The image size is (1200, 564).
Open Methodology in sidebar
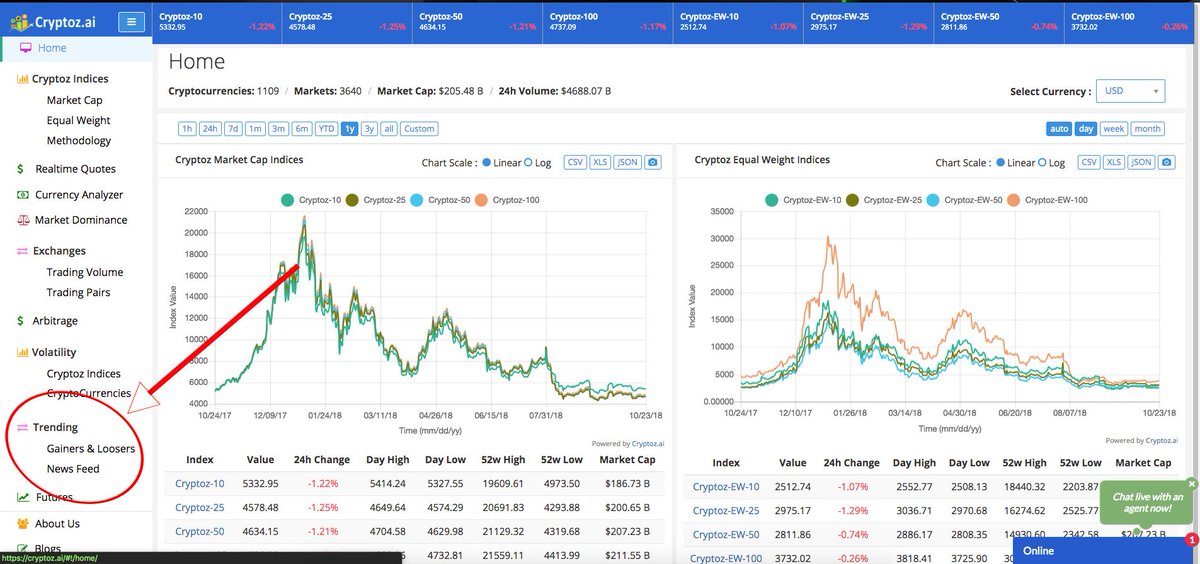coord(79,141)
